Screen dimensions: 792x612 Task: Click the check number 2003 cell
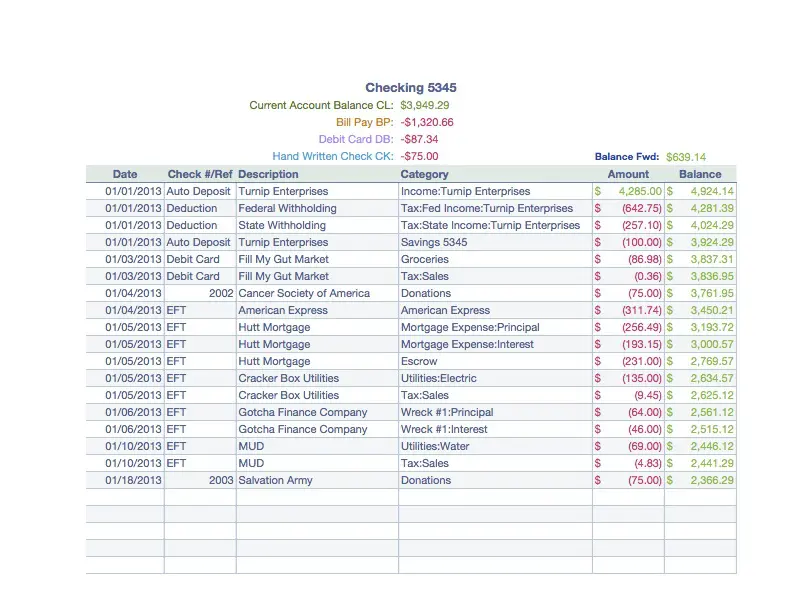(x=221, y=480)
